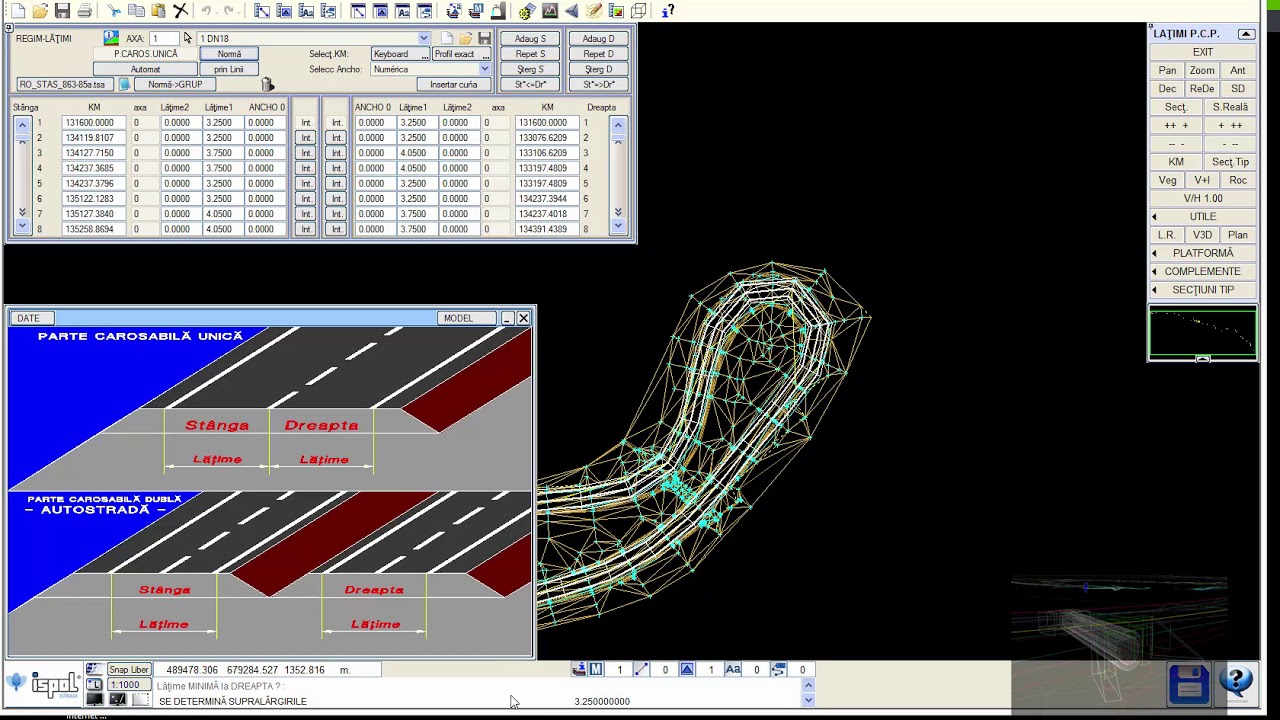Click the new document icon next to the axis dropdown

pos(447,38)
